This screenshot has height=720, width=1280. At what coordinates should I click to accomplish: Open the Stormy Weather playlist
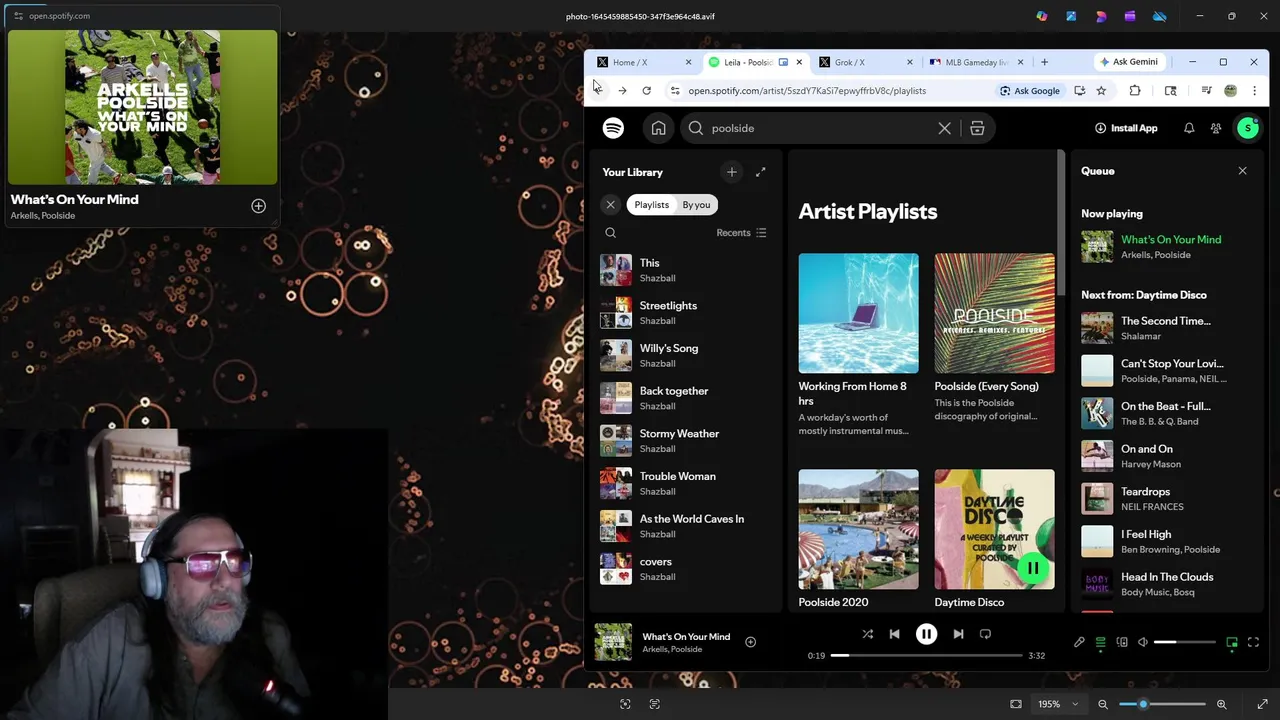[686, 441]
